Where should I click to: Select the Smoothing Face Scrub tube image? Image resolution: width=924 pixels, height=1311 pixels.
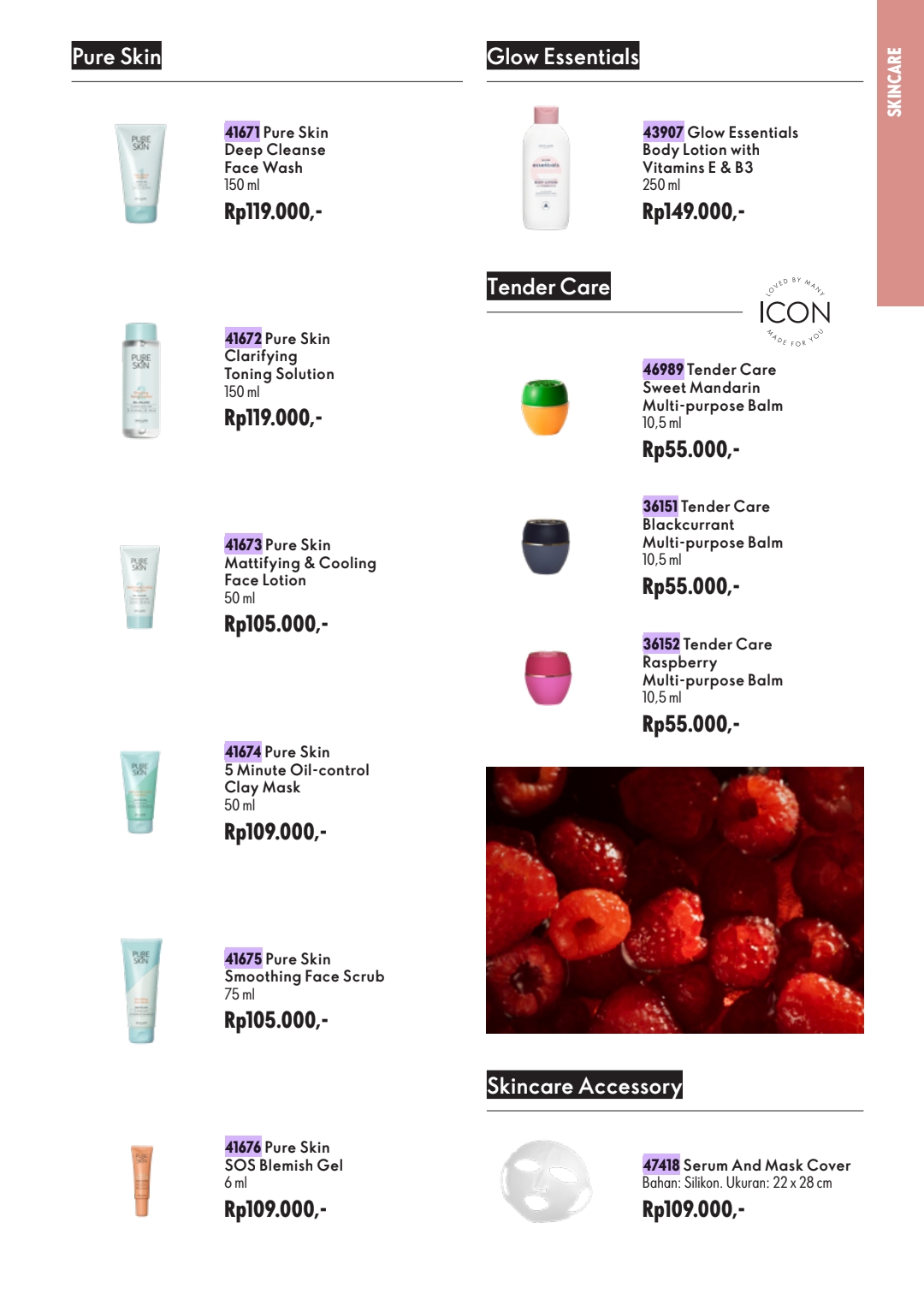click(x=141, y=990)
